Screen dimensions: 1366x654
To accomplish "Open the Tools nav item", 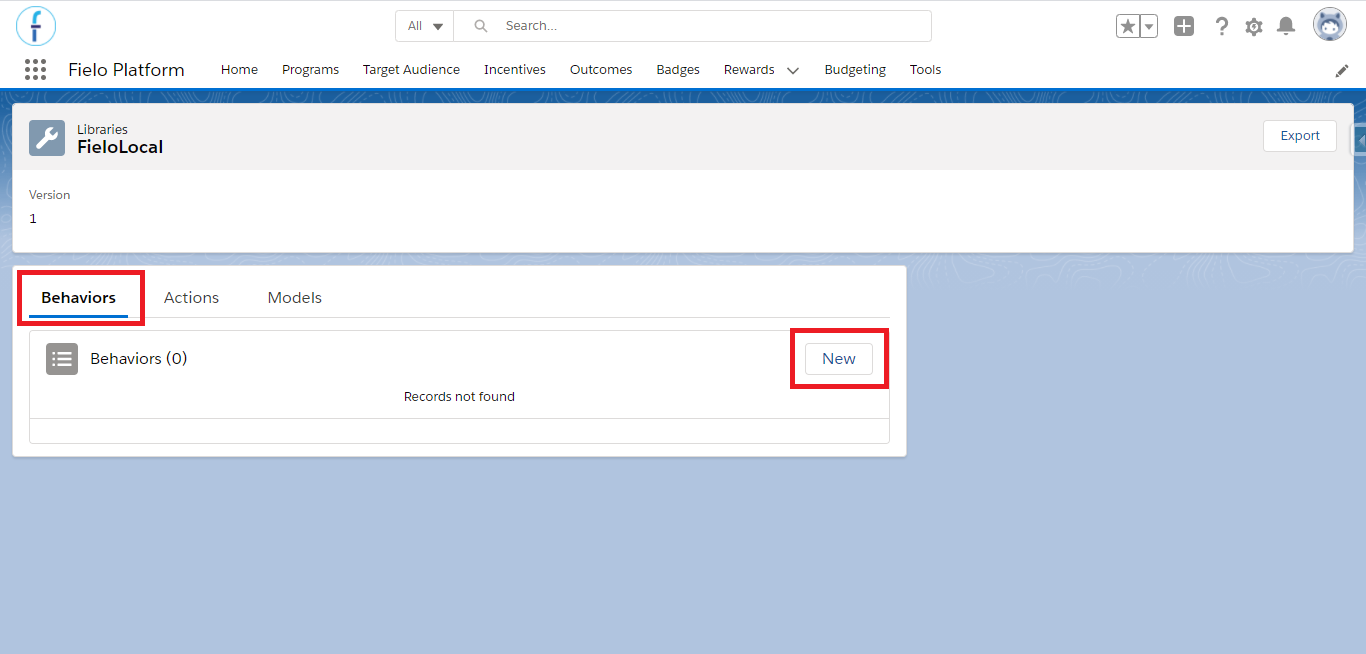I will pos(925,70).
